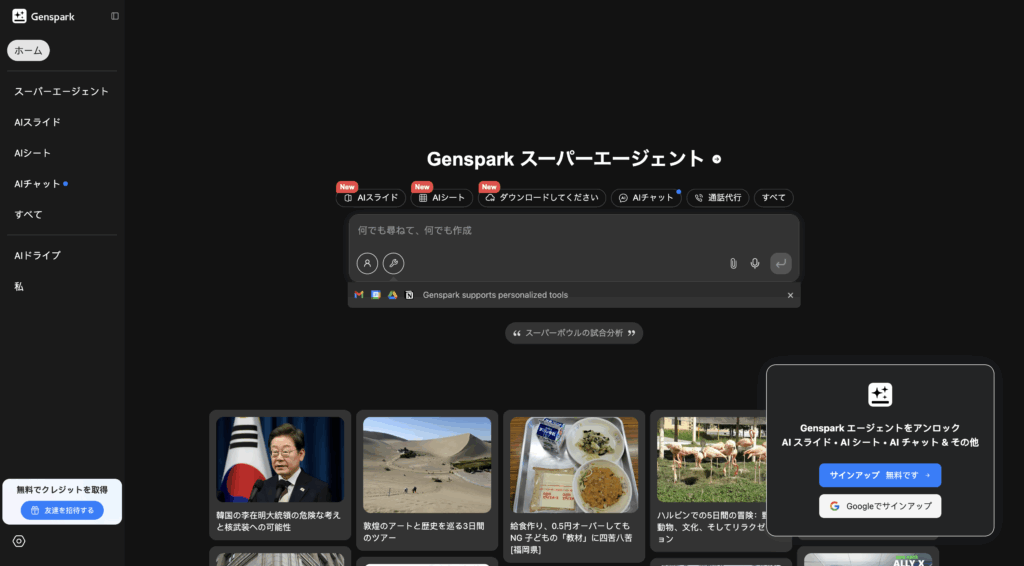Click the サインアップ 無料です button
Image resolution: width=1024 pixels, height=566 pixels.
click(880, 475)
